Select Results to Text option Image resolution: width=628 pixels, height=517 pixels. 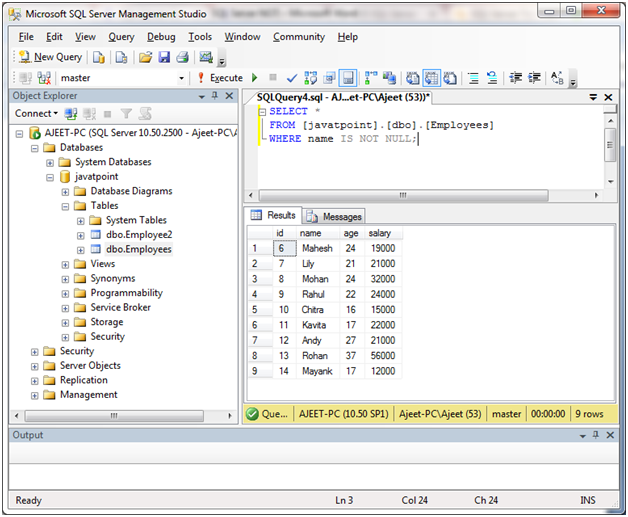click(x=413, y=78)
